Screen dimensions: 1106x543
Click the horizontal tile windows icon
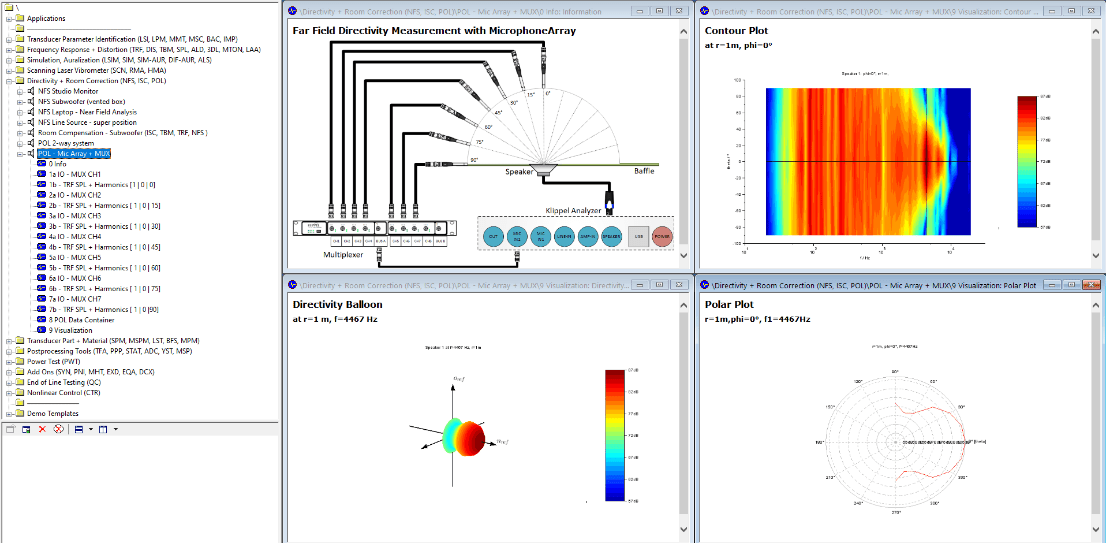80,429
